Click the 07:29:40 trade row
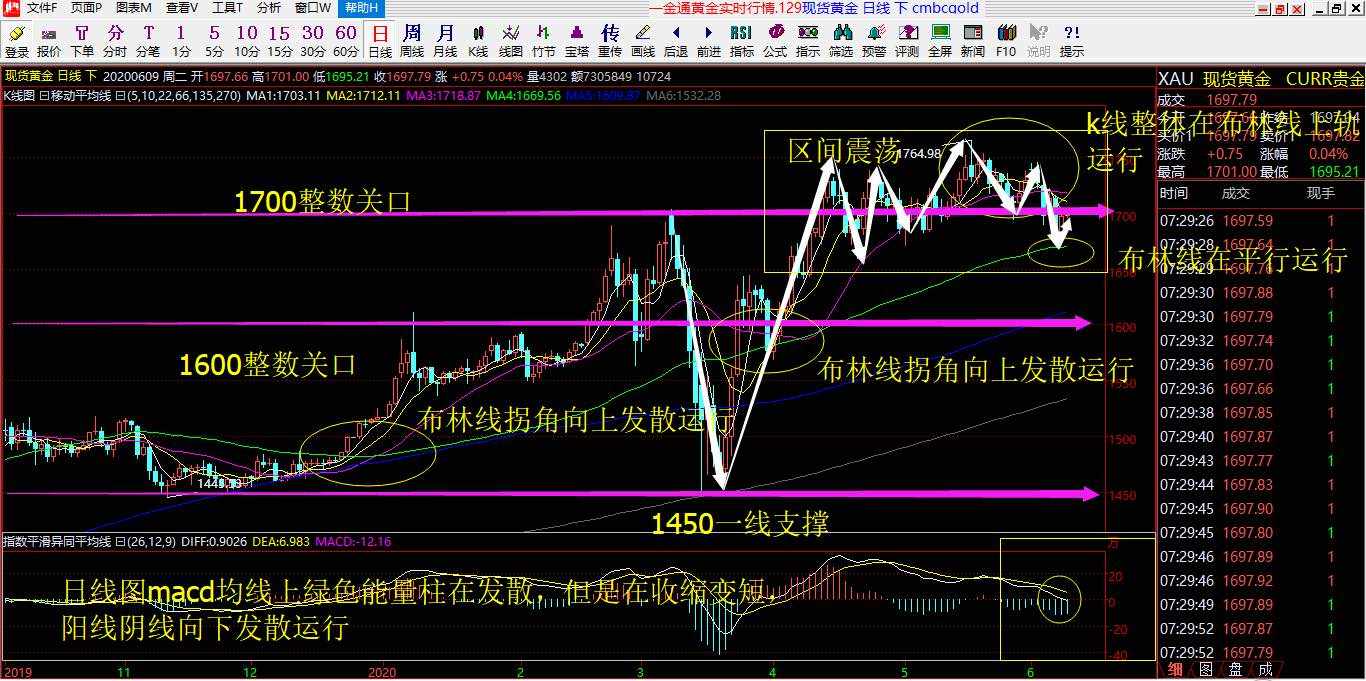 tap(1260, 436)
